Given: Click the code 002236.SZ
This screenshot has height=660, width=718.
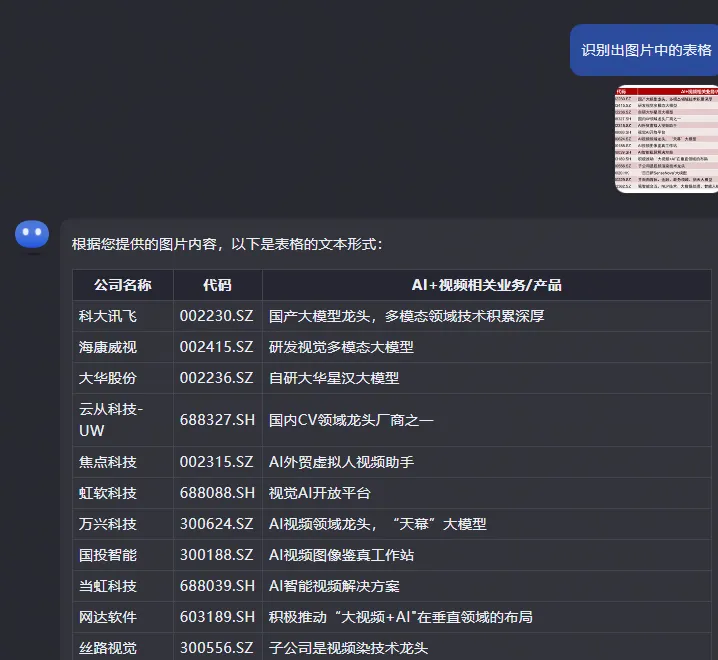Looking at the screenshot, I should [x=217, y=378].
